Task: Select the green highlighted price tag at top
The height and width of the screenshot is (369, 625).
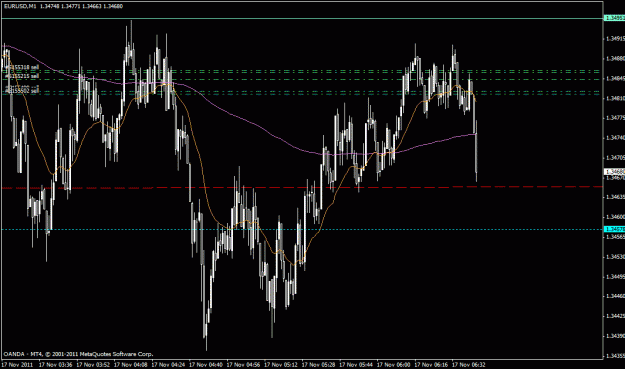Action: pos(615,18)
